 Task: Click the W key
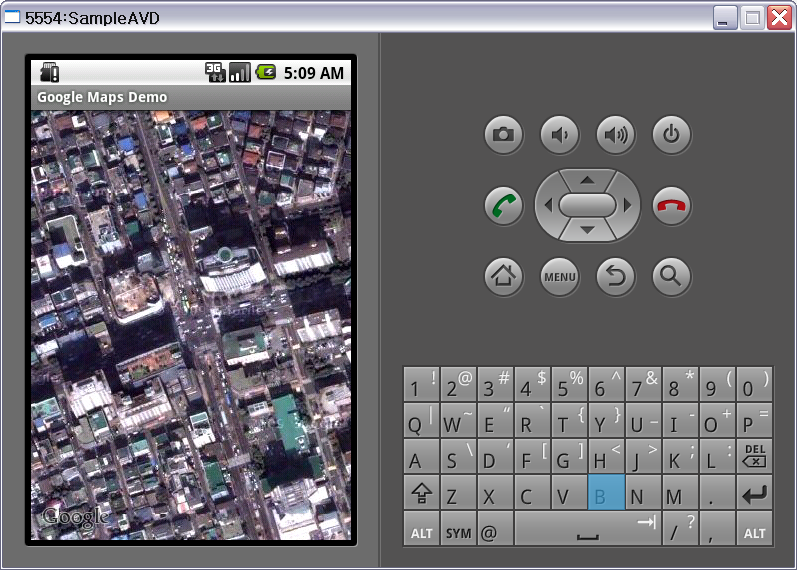click(458, 420)
